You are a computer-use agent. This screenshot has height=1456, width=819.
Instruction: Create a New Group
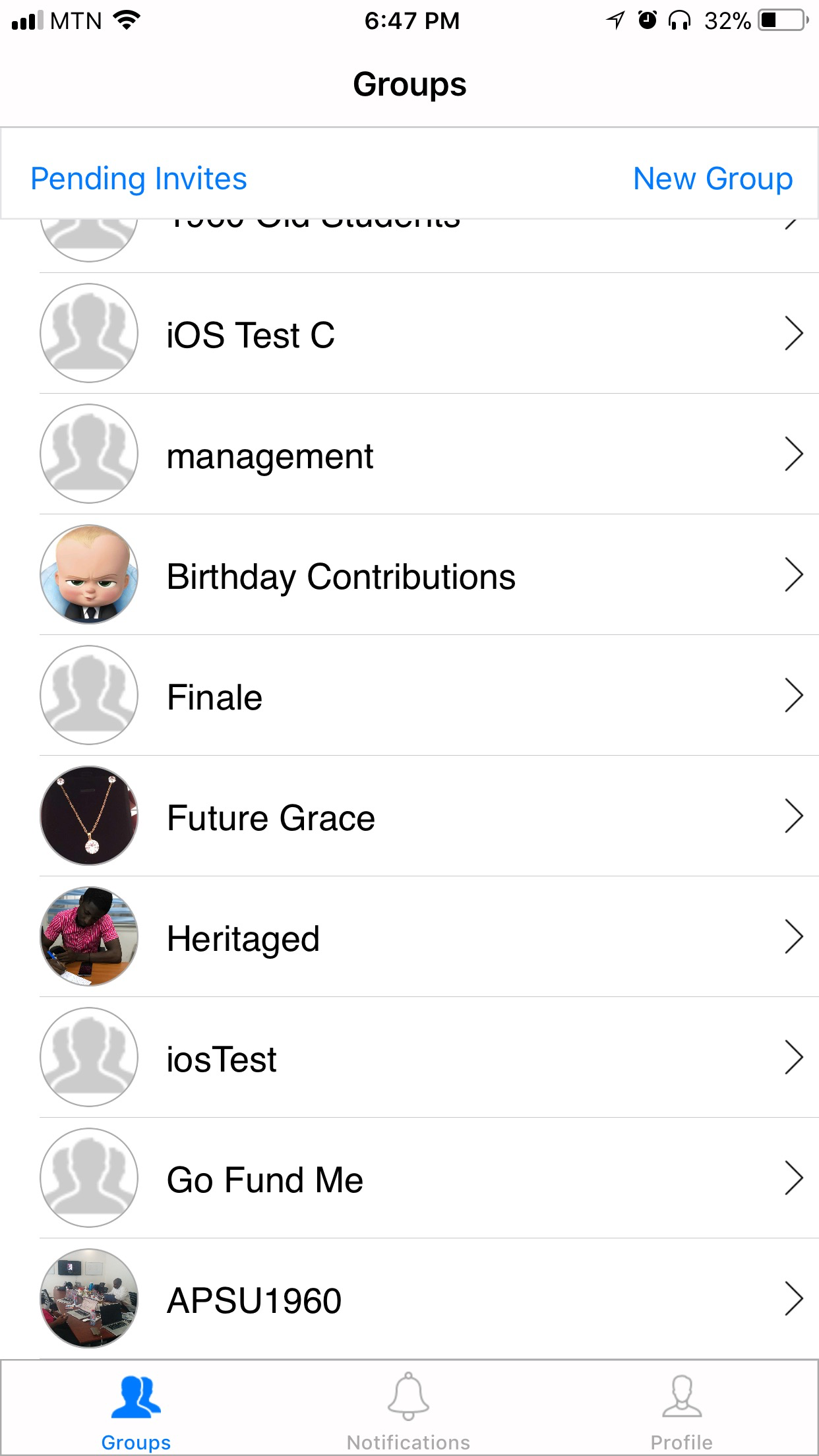click(x=712, y=179)
